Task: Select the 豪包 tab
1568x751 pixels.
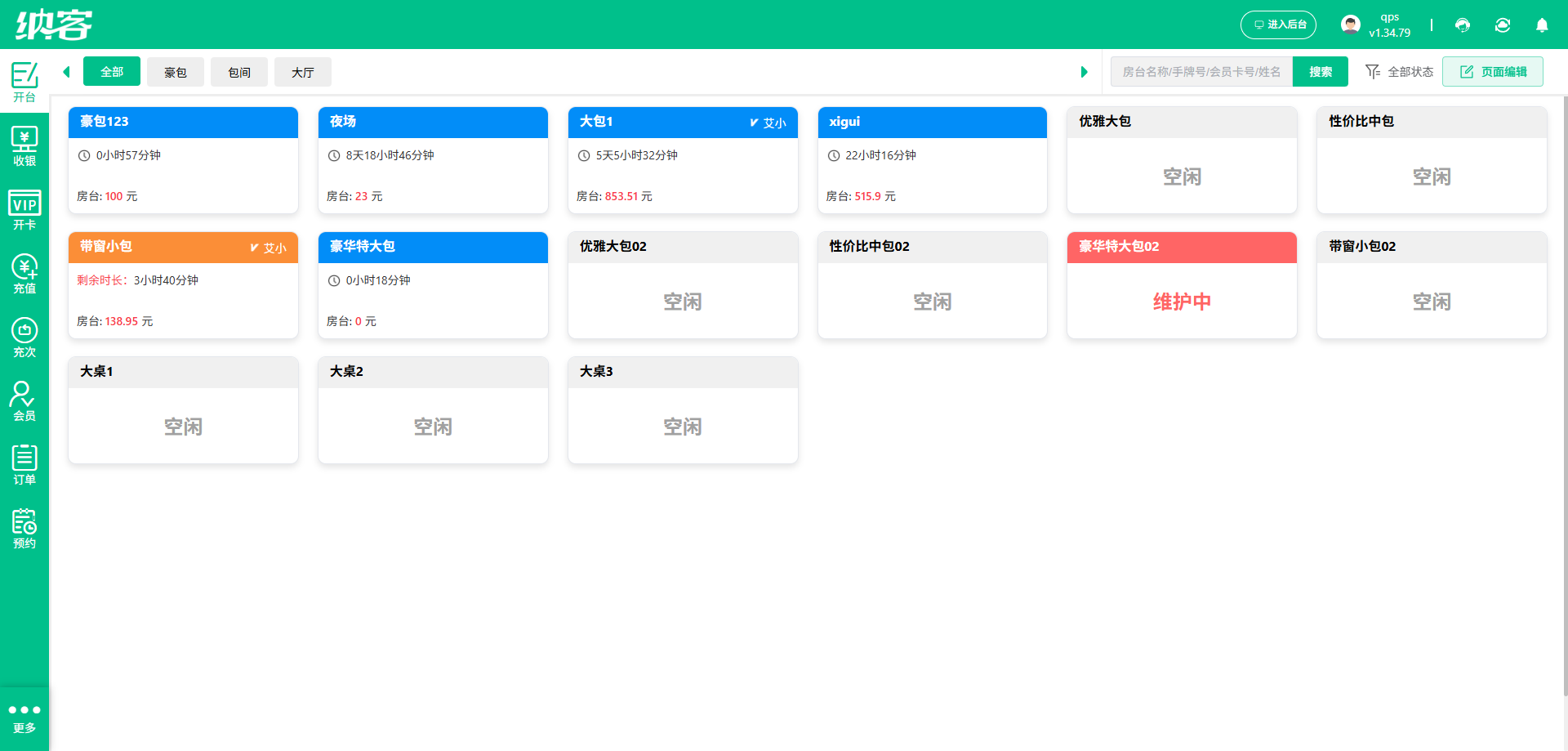Action: (176, 72)
